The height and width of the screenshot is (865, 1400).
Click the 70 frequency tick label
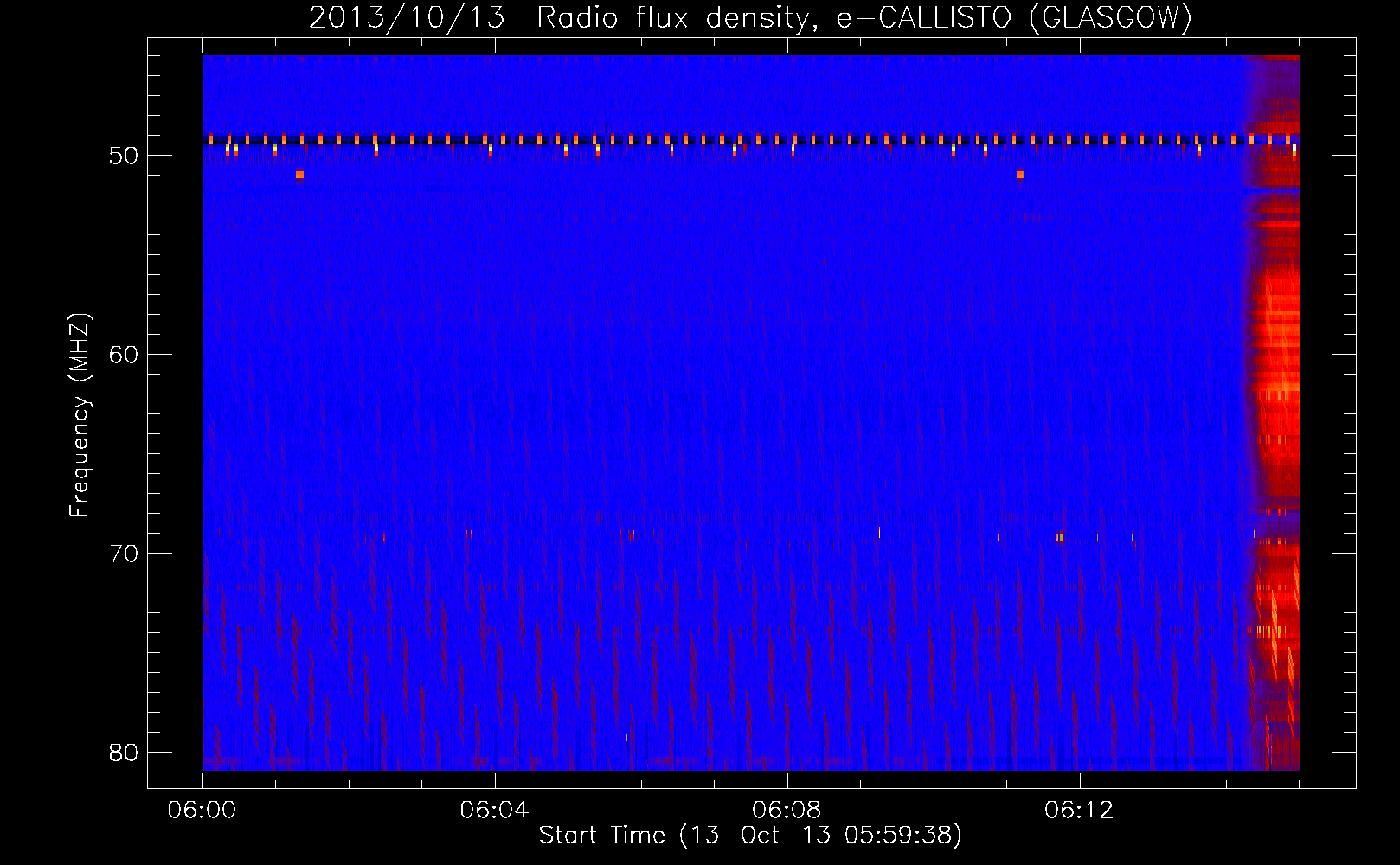124,554
